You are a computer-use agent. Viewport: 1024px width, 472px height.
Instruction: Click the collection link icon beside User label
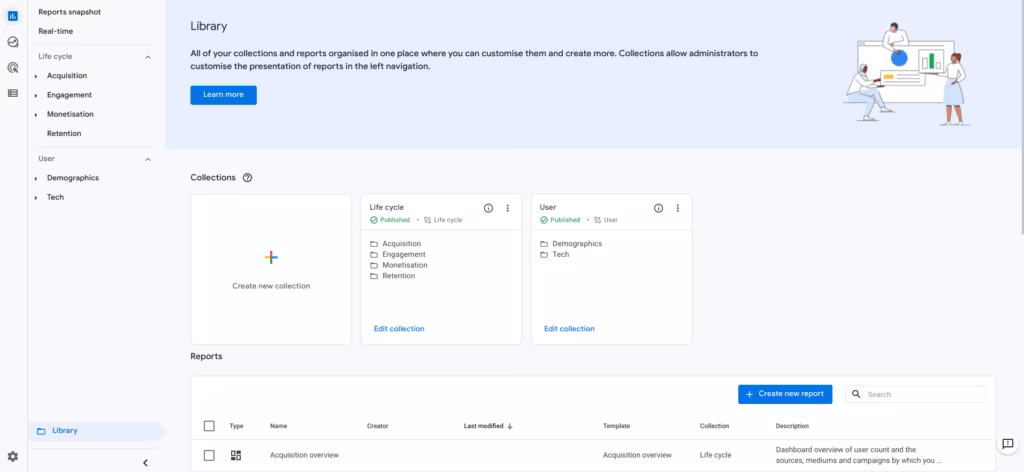click(598, 220)
